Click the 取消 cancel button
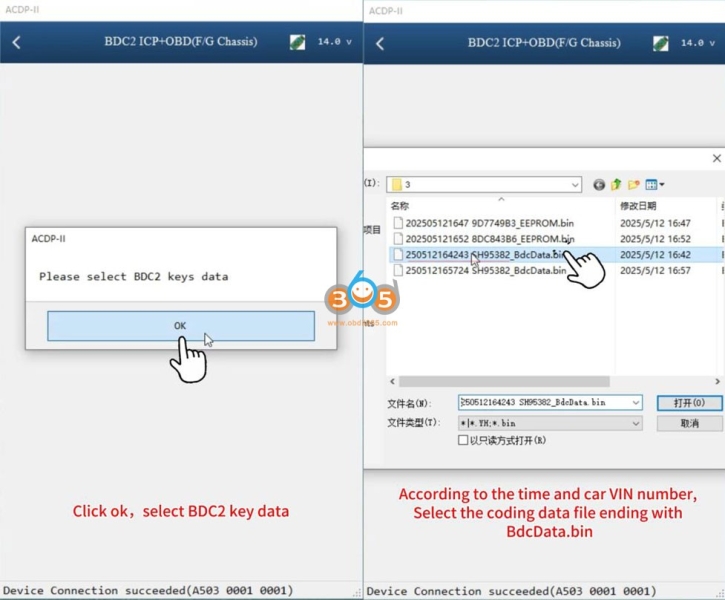 (689, 423)
